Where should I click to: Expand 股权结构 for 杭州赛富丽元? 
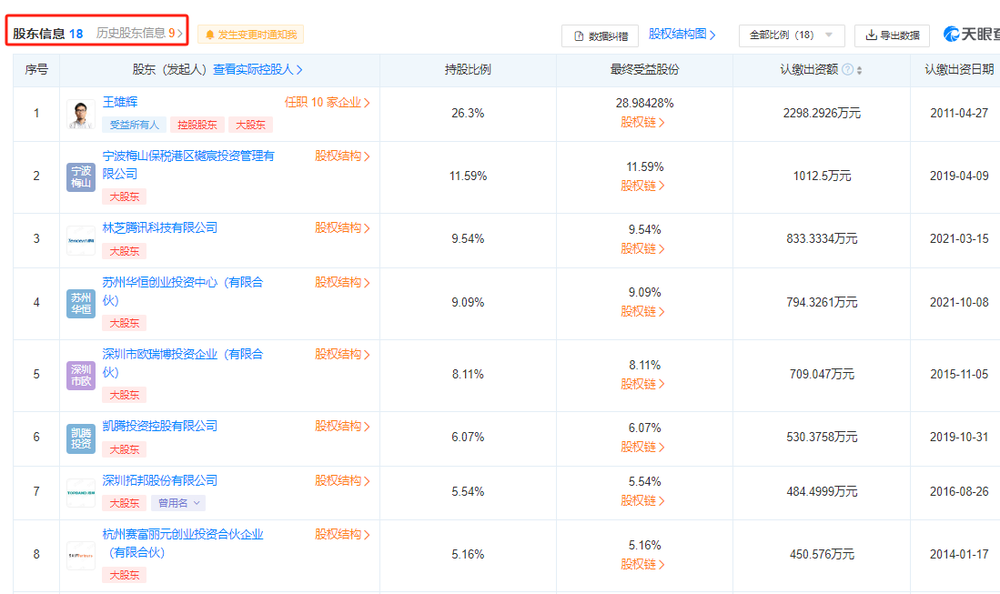click(342, 534)
